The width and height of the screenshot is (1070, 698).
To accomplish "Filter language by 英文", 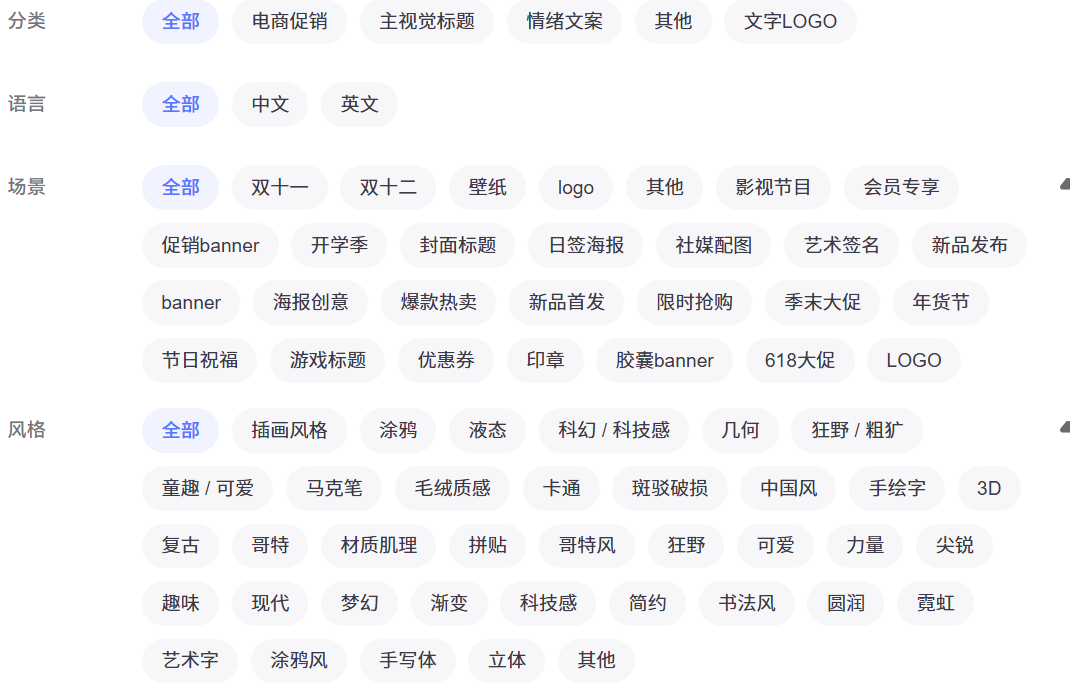I will (x=359, y=104).
